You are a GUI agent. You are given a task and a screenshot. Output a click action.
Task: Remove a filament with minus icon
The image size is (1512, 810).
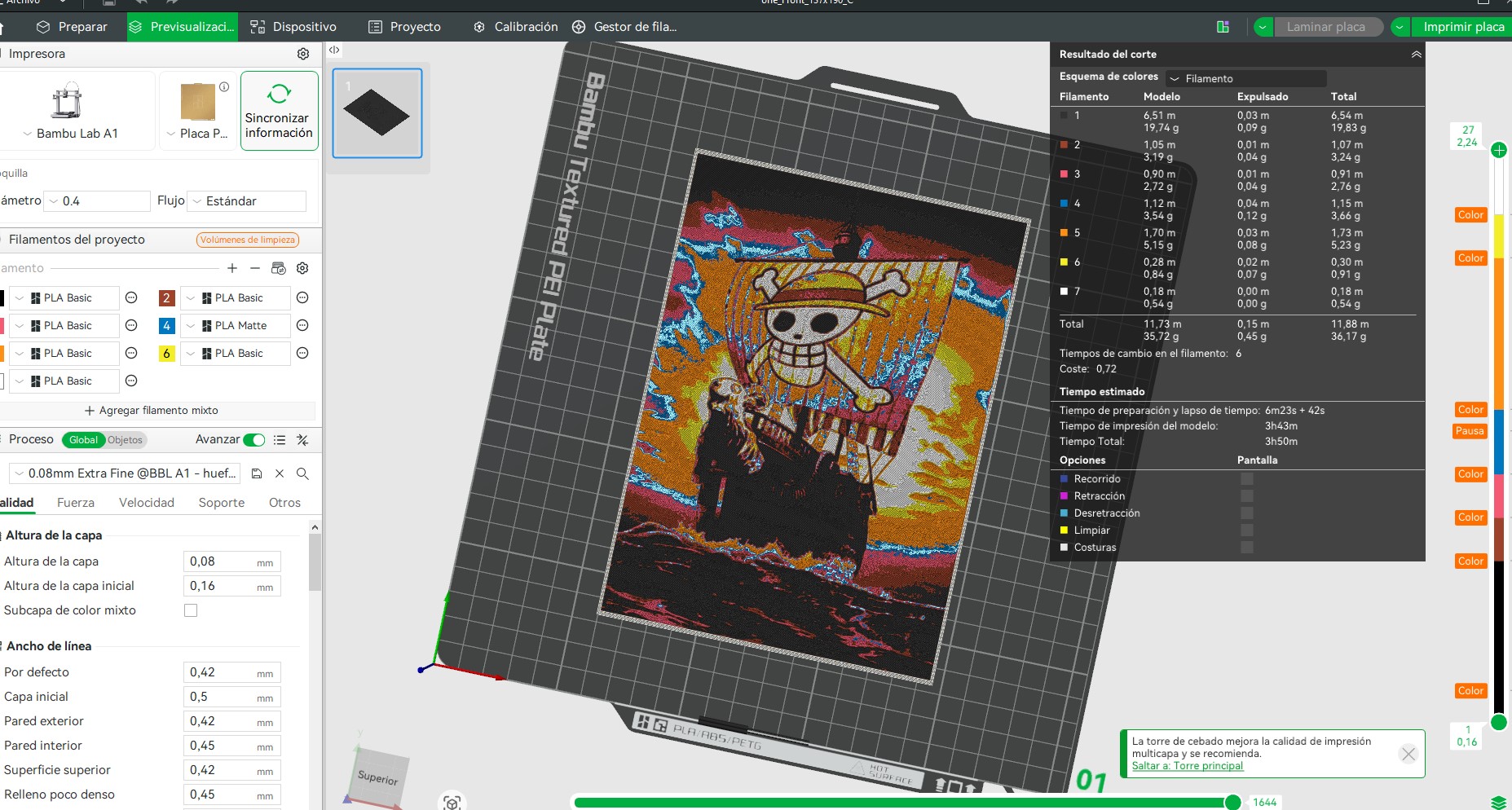click(x=255, y=268)
